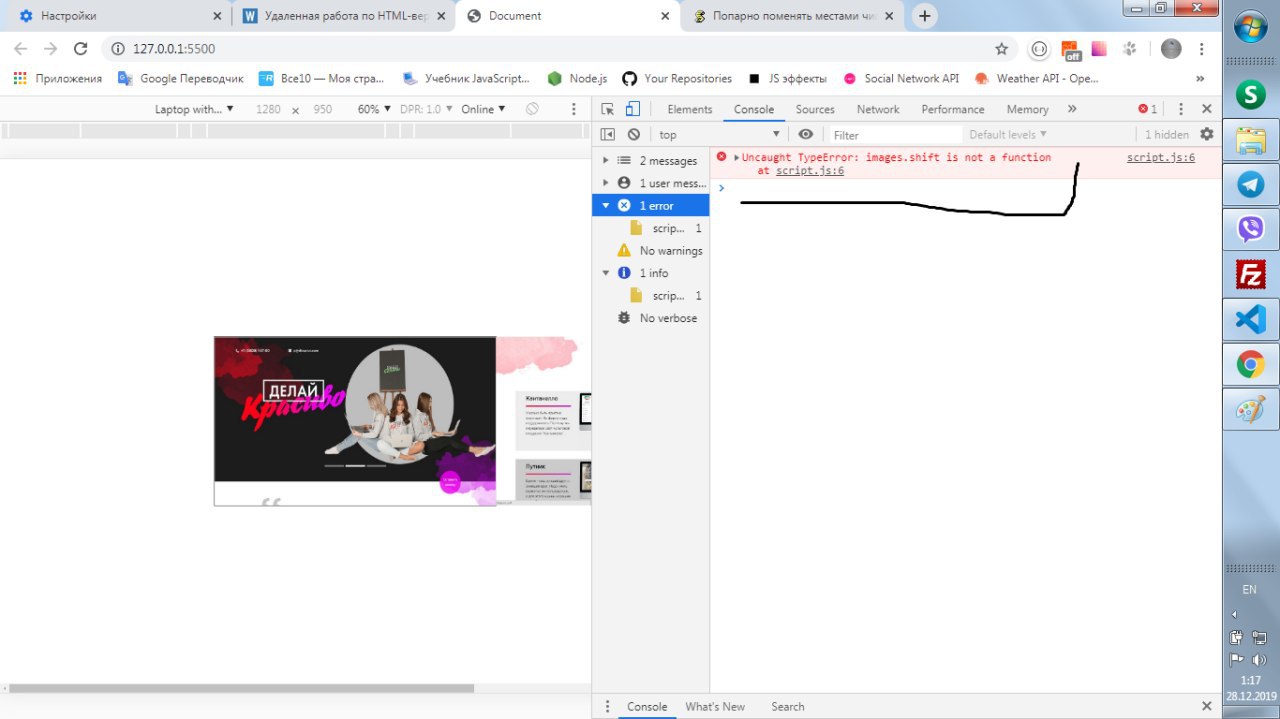This screenshot has height=719, width=1280.
Task: Clear the console with the ban icon
Action: [x=633, y=134]
